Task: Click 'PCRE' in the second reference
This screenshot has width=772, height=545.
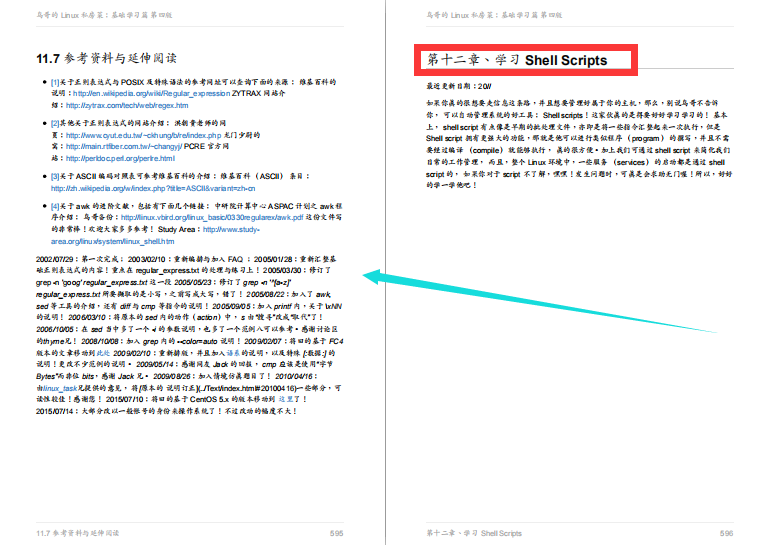Action: (x=194, y=146)
